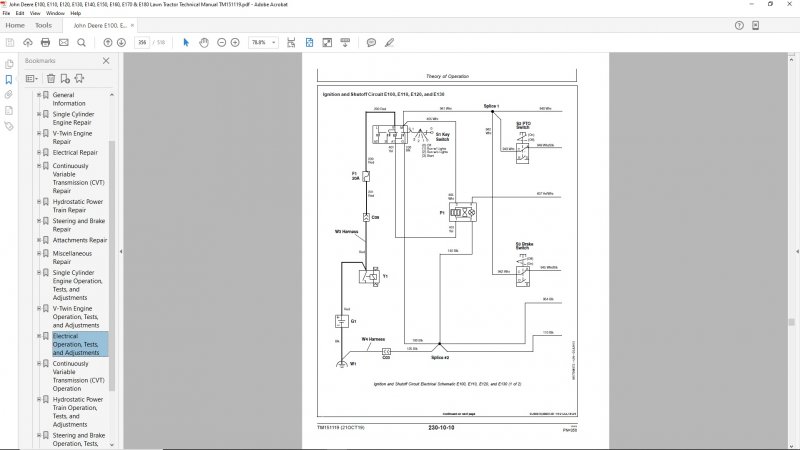Click the document vertical scrollbar thumb
800x450 pixels.
pos(791,322)
